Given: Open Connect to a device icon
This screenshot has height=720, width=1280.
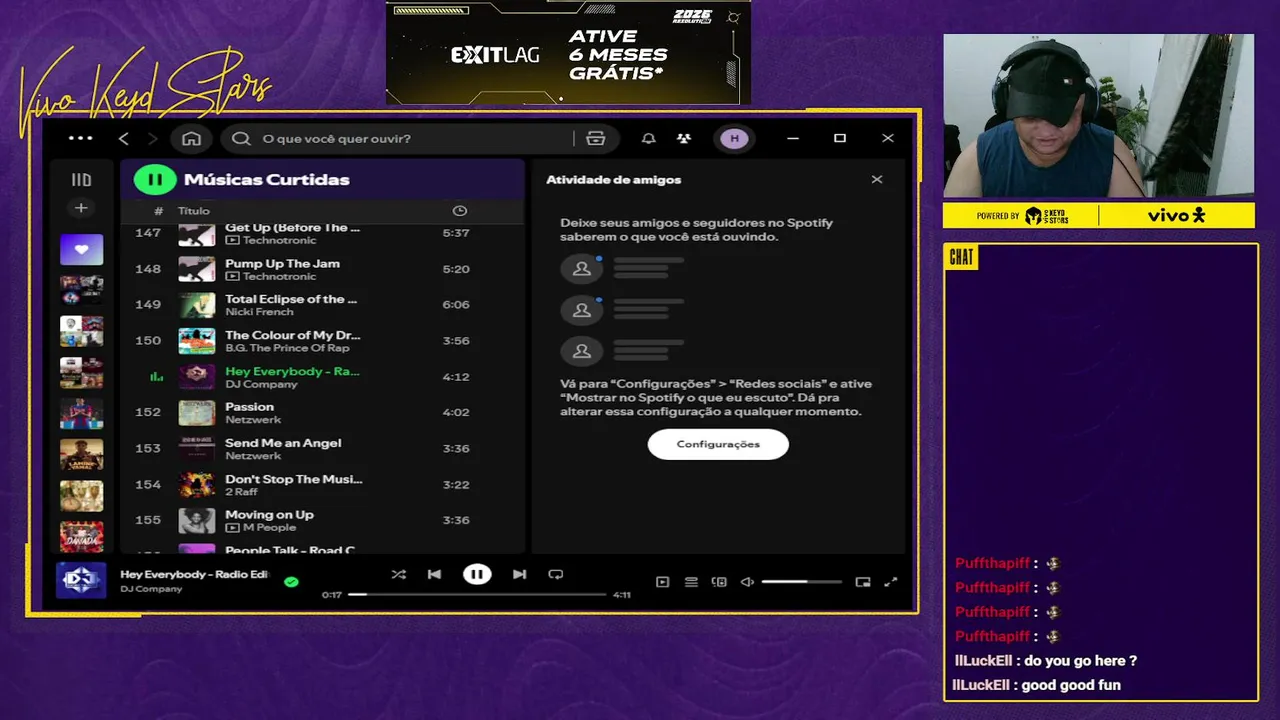Looking at the screenshot, I should (719, 582).
